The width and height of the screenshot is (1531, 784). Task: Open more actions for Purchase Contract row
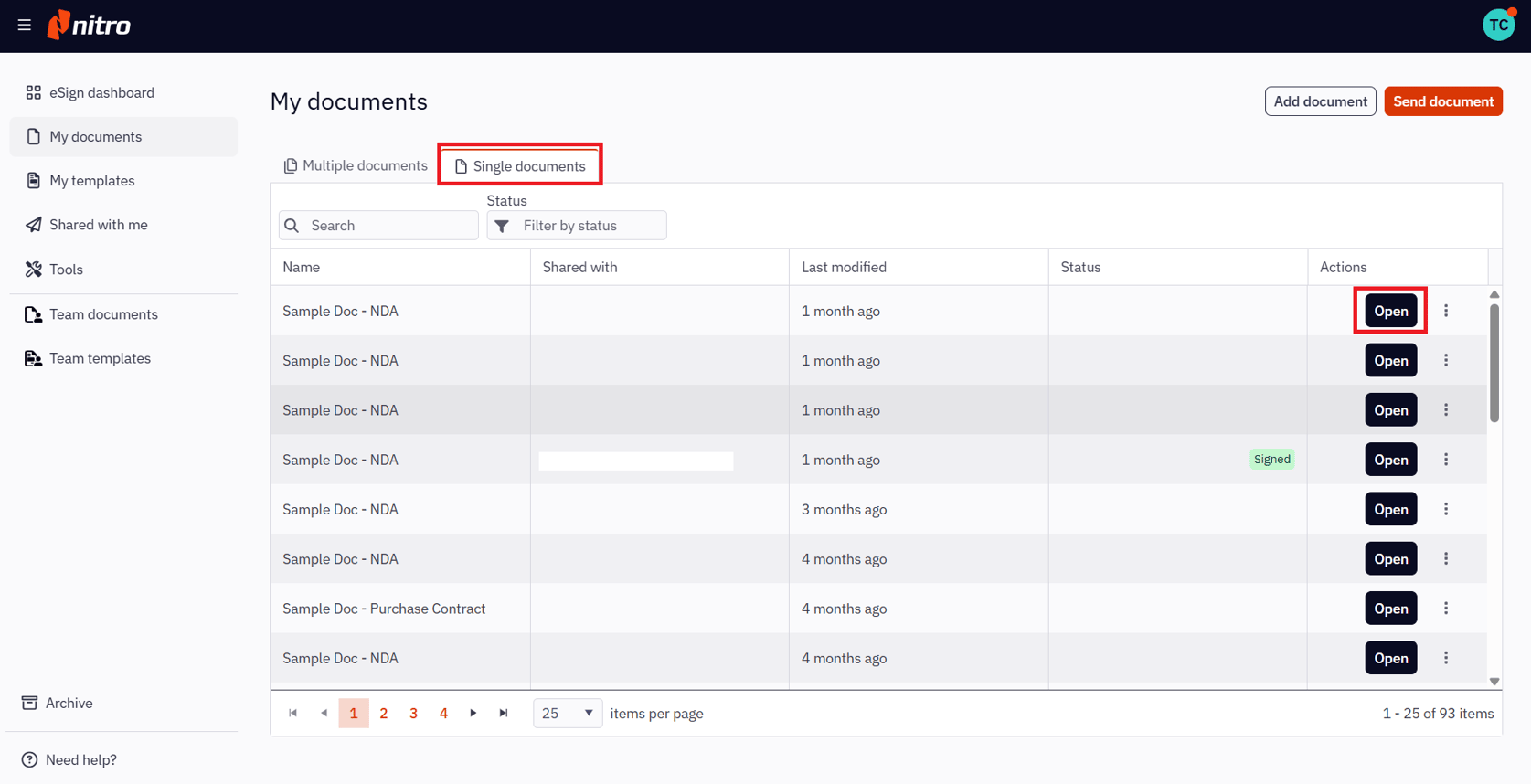(1446, 609)
